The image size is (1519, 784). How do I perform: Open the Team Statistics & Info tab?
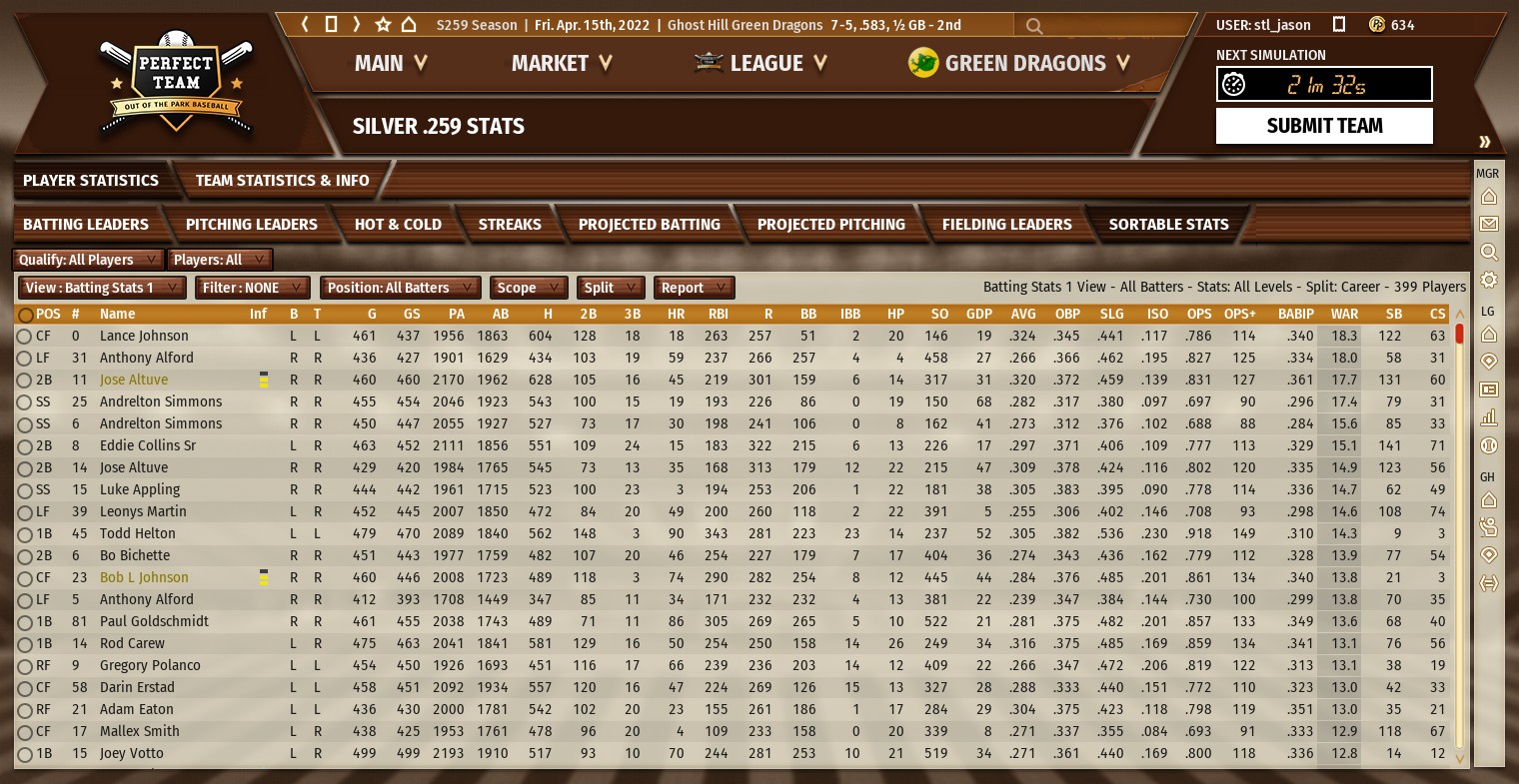pyautogui.click(x=282, y=181)
